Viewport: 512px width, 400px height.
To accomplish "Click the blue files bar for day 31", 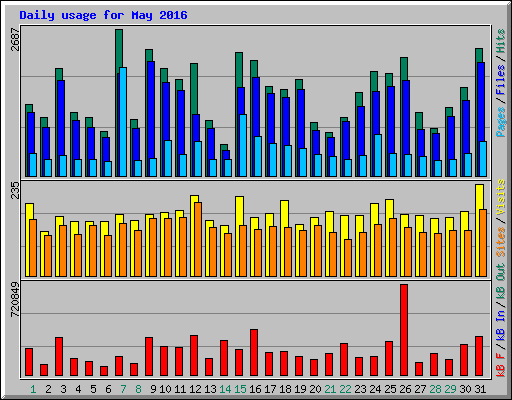I will (x=481, y=102).
